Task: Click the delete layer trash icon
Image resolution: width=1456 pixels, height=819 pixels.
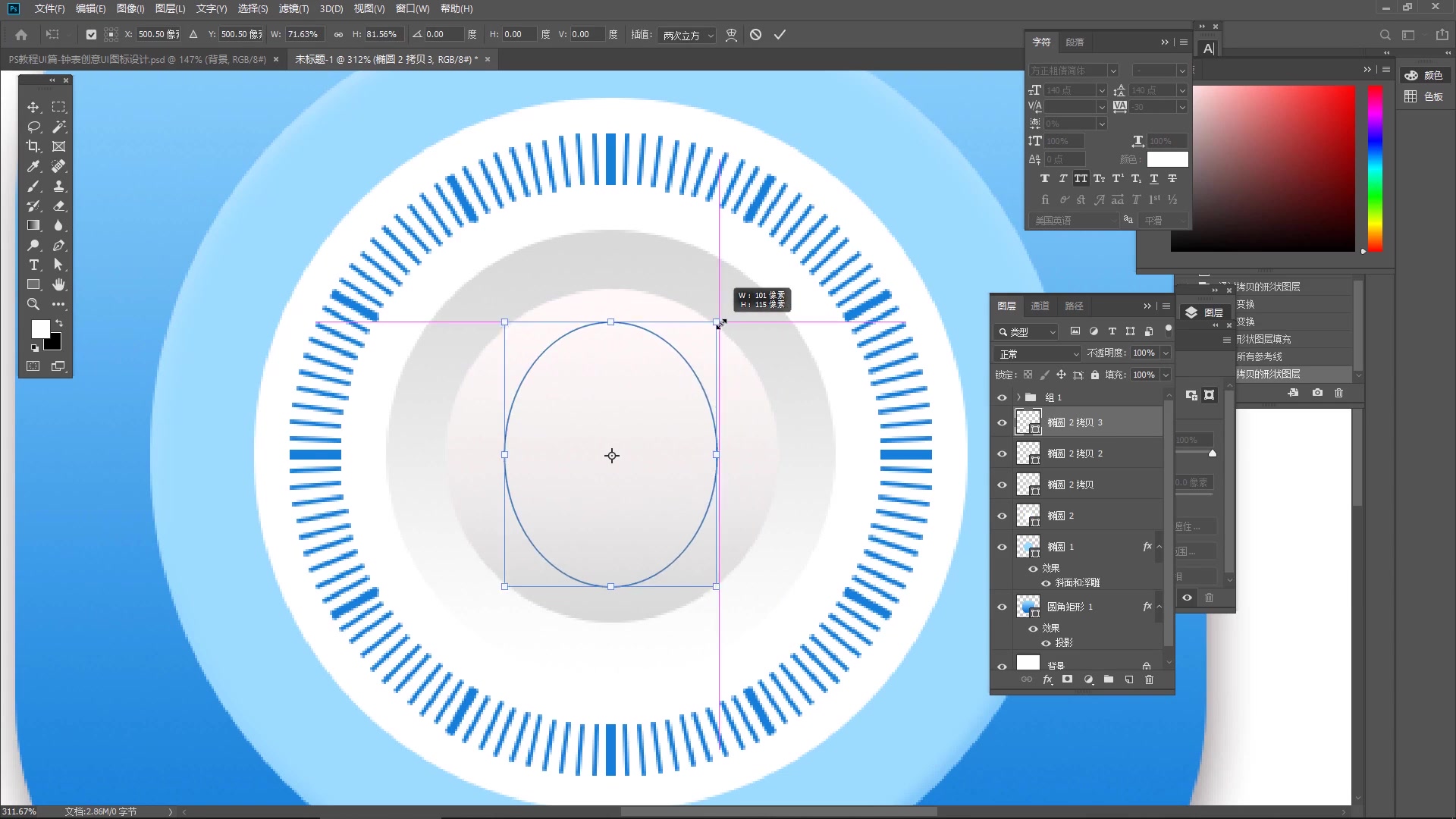Action: click(1149, 679)
